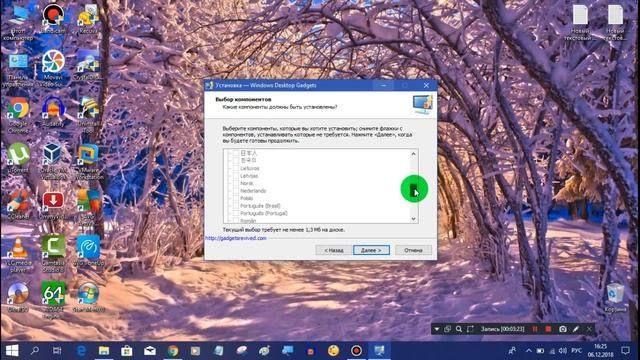Screen dimensions: 640x360
Task: Select the Ummy Video desktop icon
Action: [x=53, y=205]
